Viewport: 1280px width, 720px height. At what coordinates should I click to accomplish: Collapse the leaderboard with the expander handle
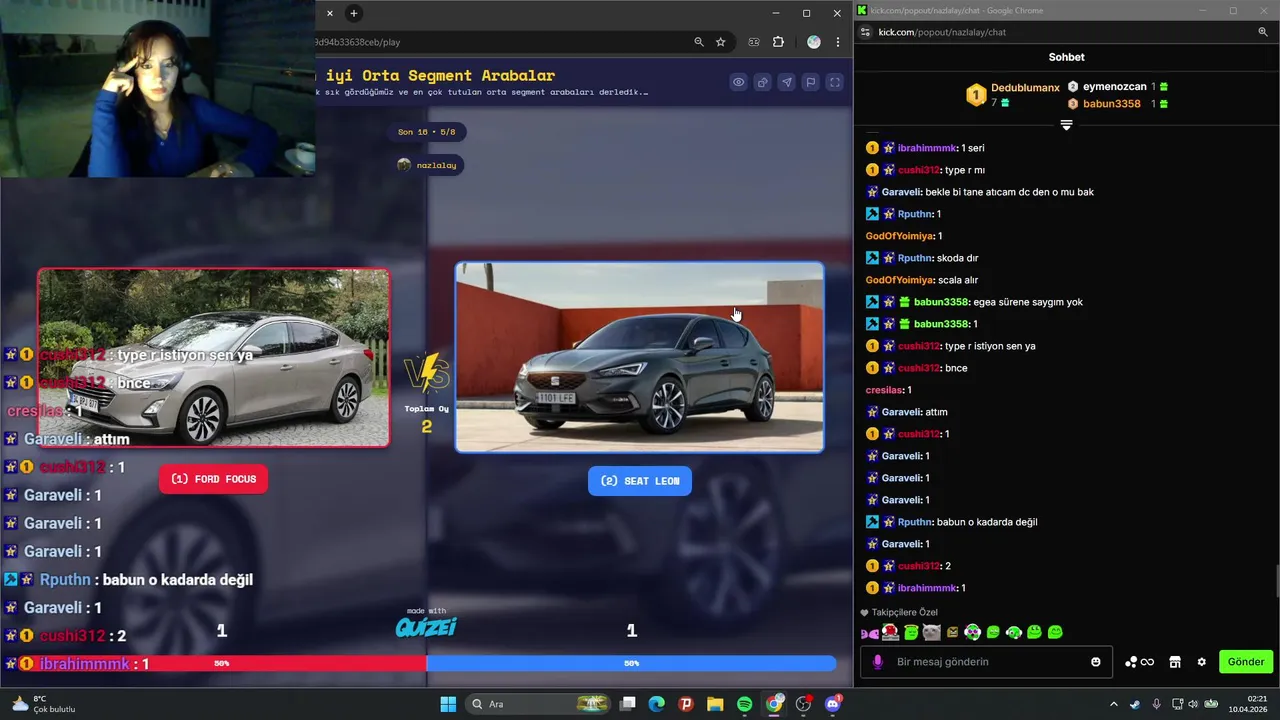coord(1066,125)
